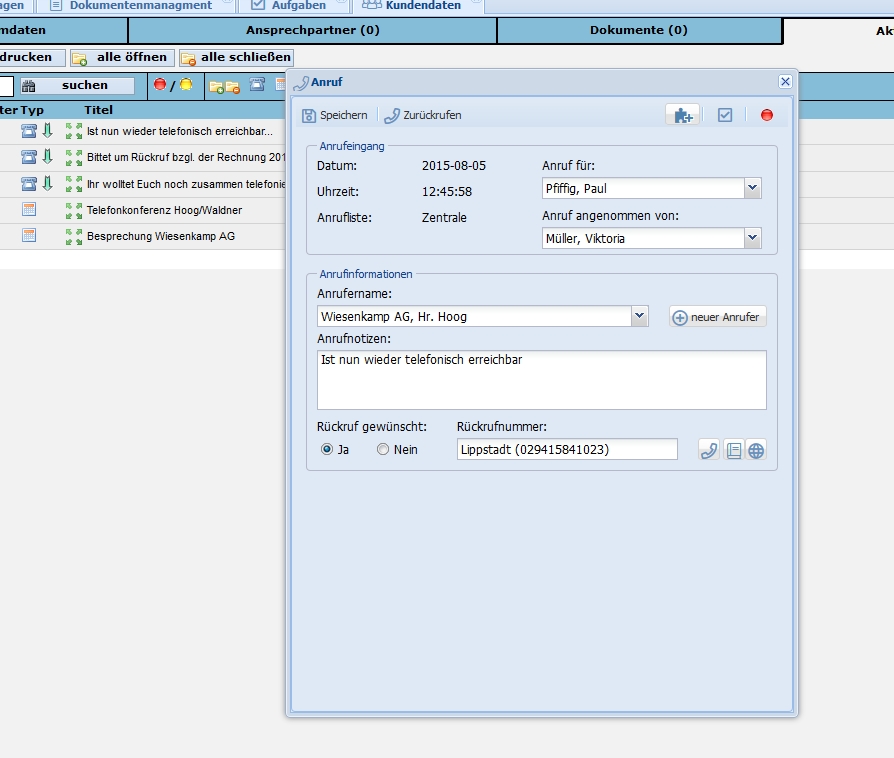894x758 pixels.
Task: Open the 'Anruf für' dropdown
Action: pyautogui.click(x=752, y=188)
